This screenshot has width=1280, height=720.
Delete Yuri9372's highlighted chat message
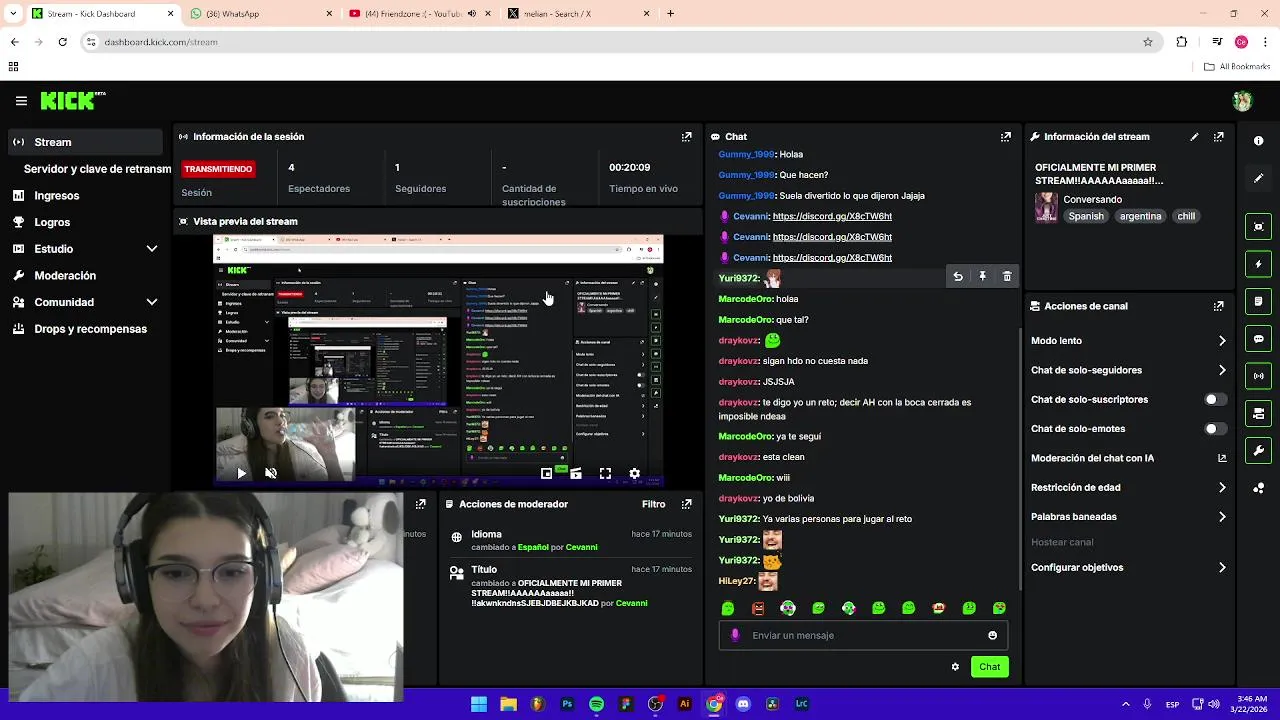[x=1007, y=277]
